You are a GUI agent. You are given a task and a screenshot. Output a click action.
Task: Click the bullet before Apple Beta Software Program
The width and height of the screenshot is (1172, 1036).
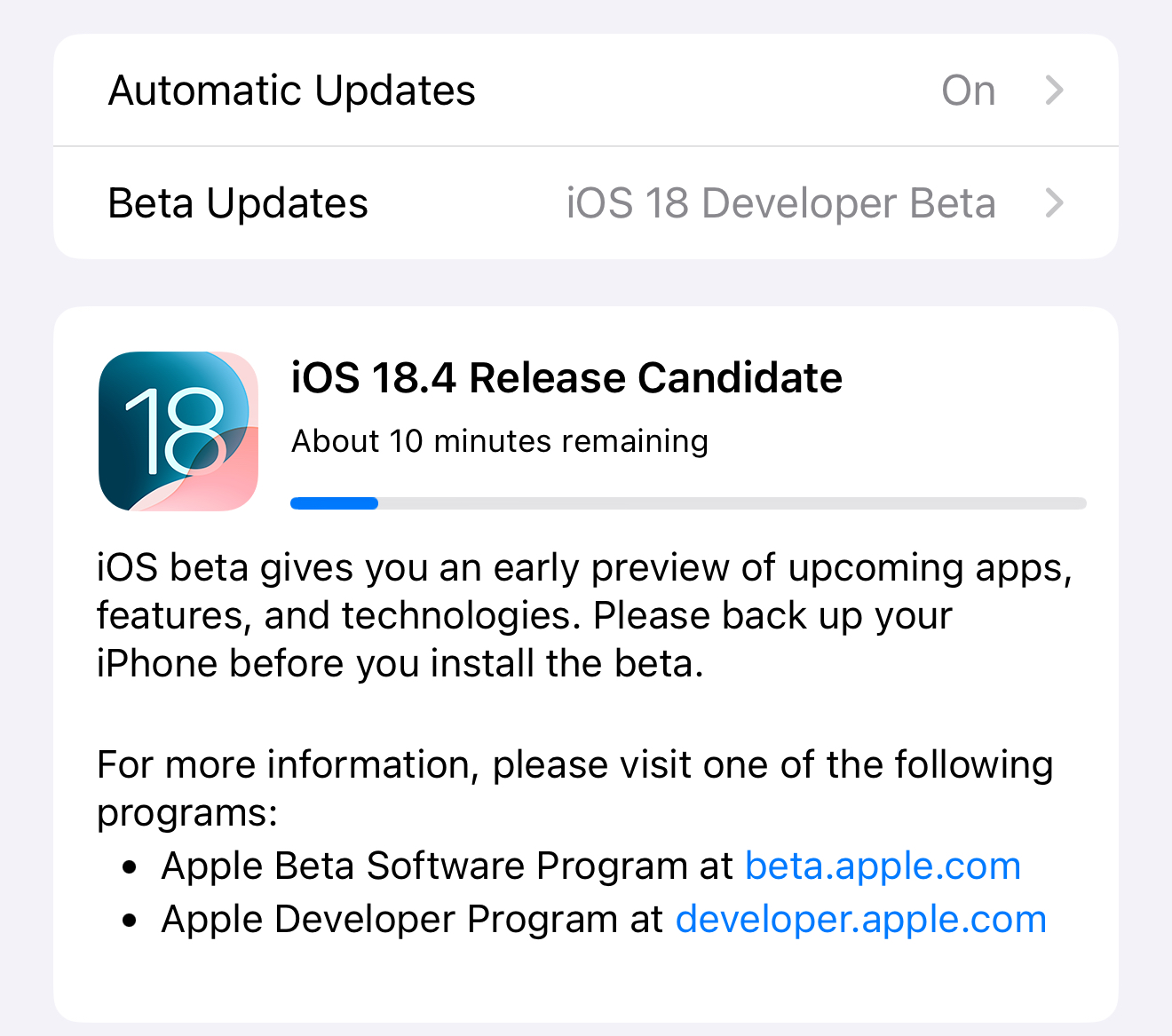click(x=131, y=867)
